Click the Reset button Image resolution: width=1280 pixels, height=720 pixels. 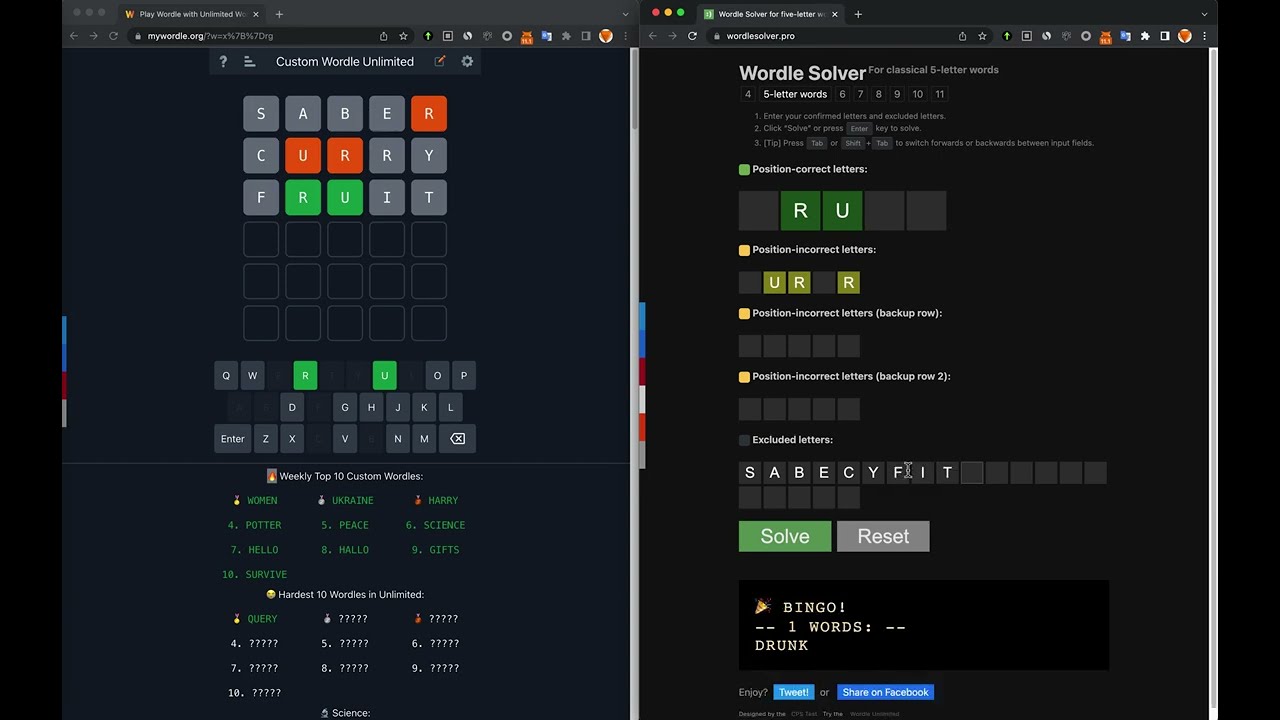(883, 536)
